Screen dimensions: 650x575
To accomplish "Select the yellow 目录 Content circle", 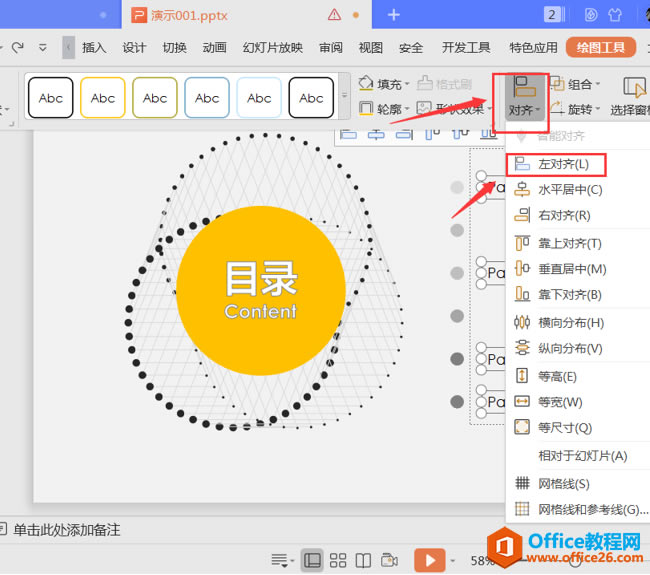I will (261, 291).
